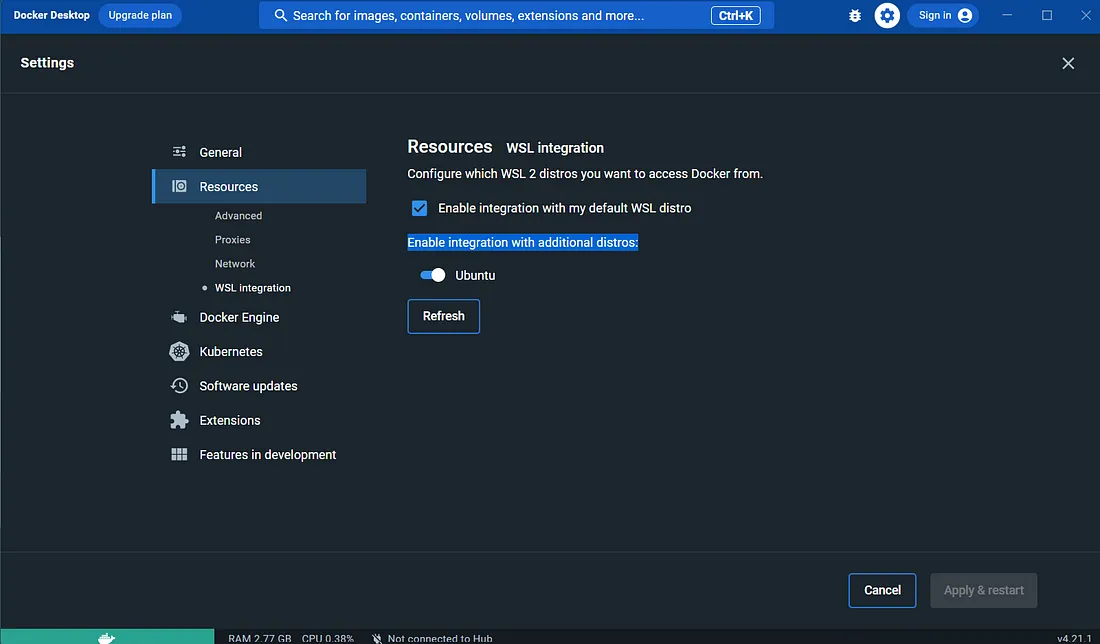Click the Resources disk icon
Screen dimensions: 1100x644
click(x=180, y=186)
